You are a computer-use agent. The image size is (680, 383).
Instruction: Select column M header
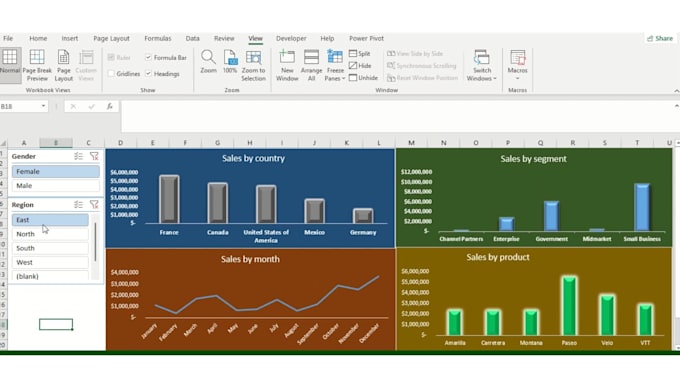(411, 143)
